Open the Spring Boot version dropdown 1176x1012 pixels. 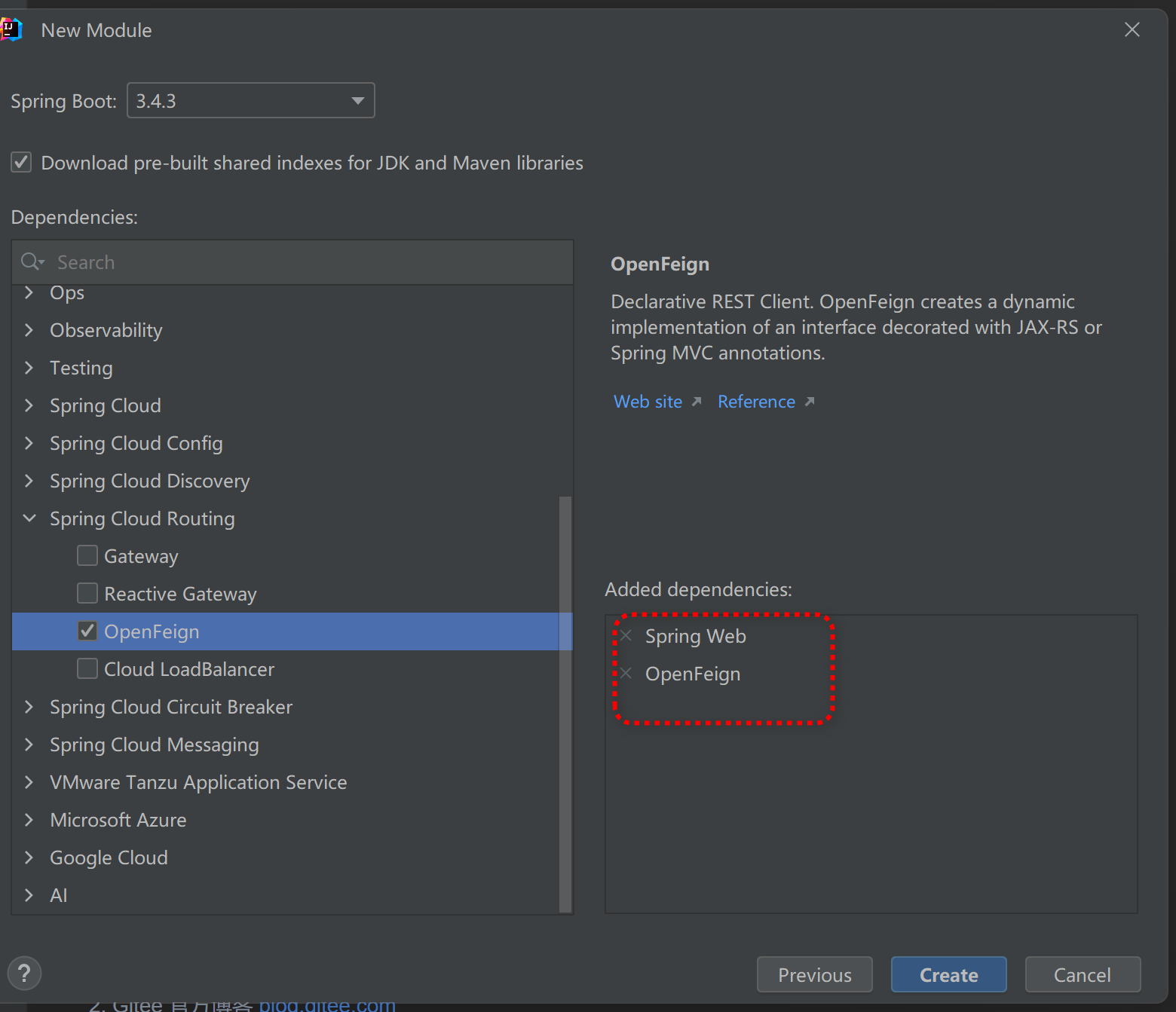(251, 100)
